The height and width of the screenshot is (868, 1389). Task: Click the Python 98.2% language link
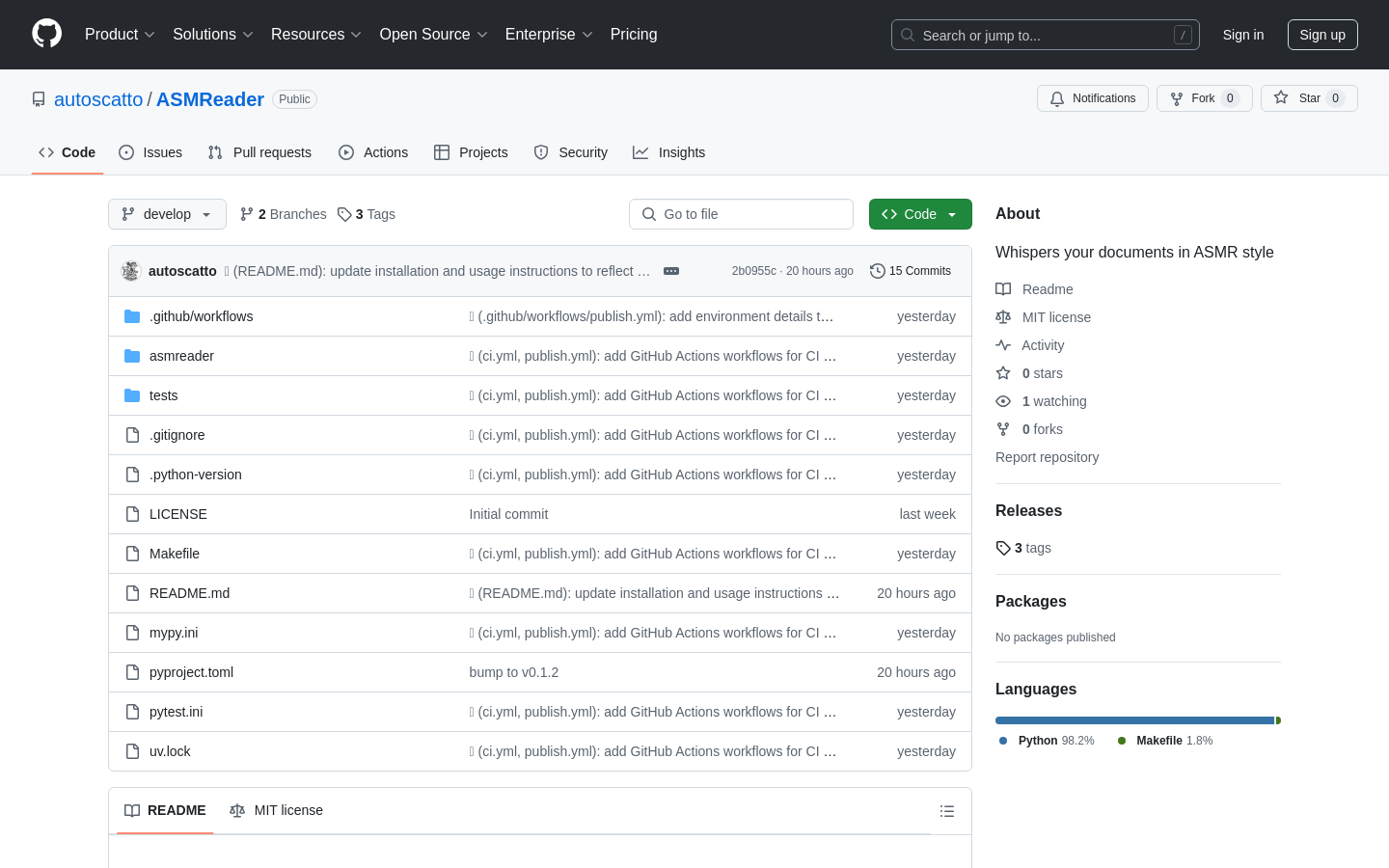tap(1047, 741)
